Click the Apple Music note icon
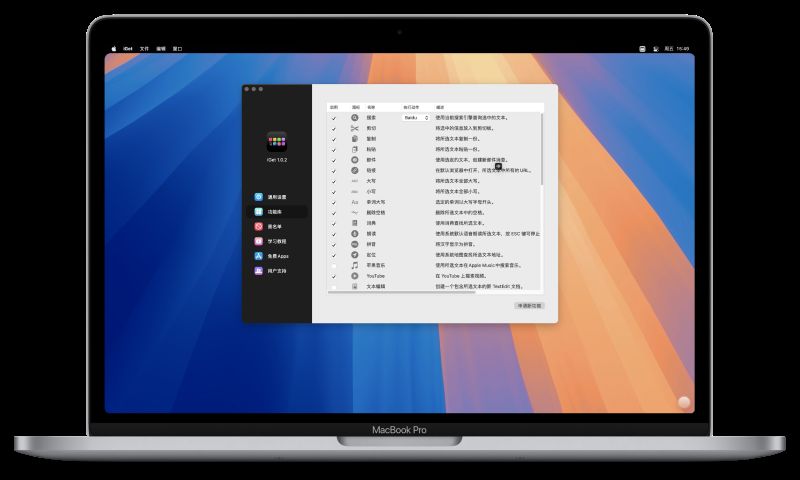Screen dimensions: 800x480 click(354, 265)
